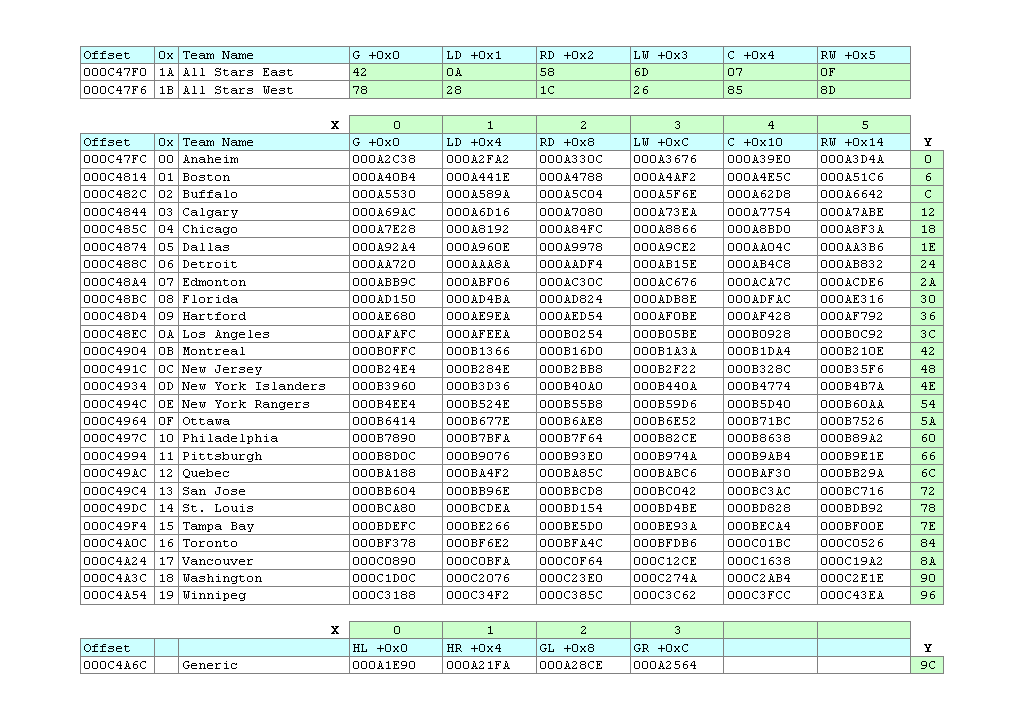Screen dimensions: 1024x720
Task: Select the offset cell 000C47FC
Action: pos(117,159)
